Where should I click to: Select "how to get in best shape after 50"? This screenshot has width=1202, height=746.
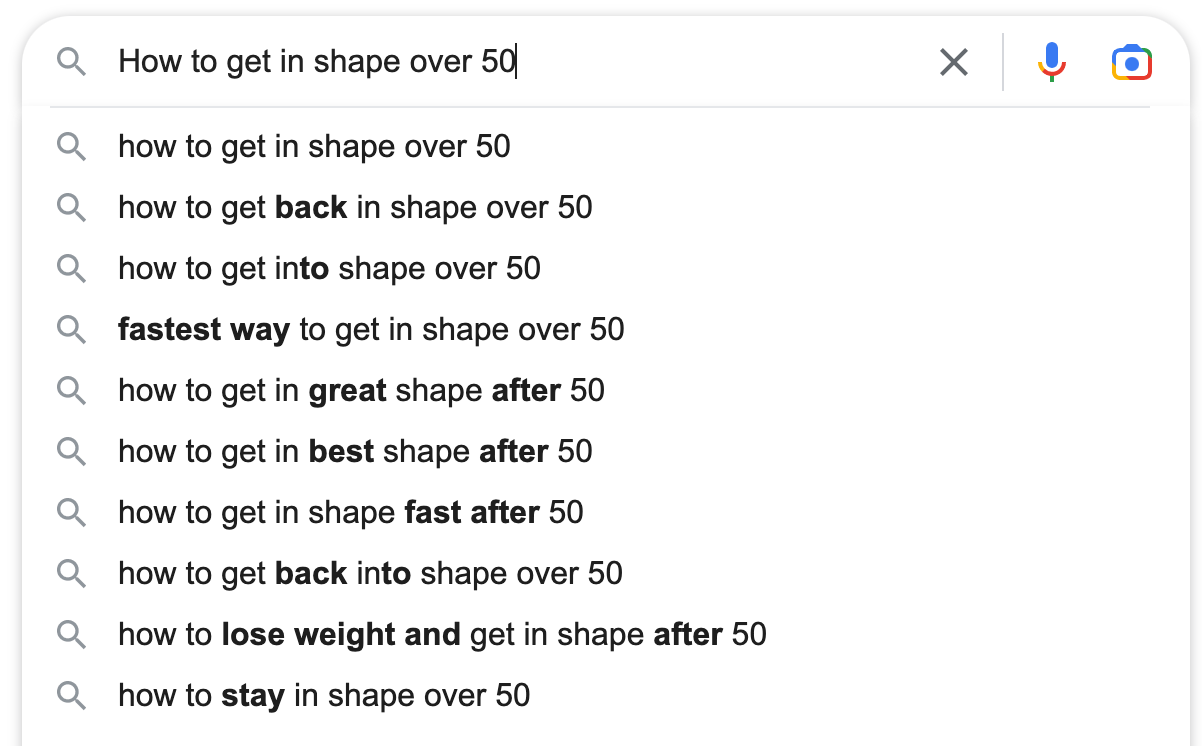[355, 451]
